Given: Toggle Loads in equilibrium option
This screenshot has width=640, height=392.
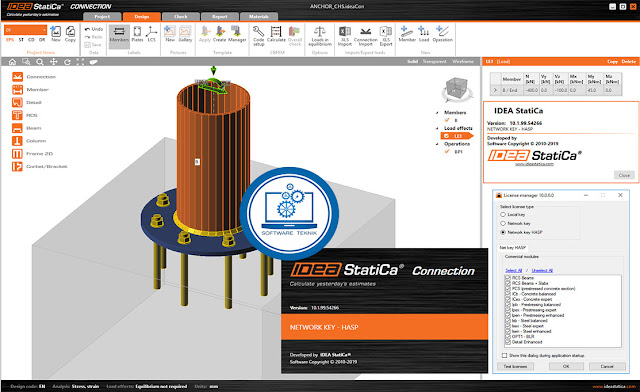Looking at the screenshot, I should point(320,36).
